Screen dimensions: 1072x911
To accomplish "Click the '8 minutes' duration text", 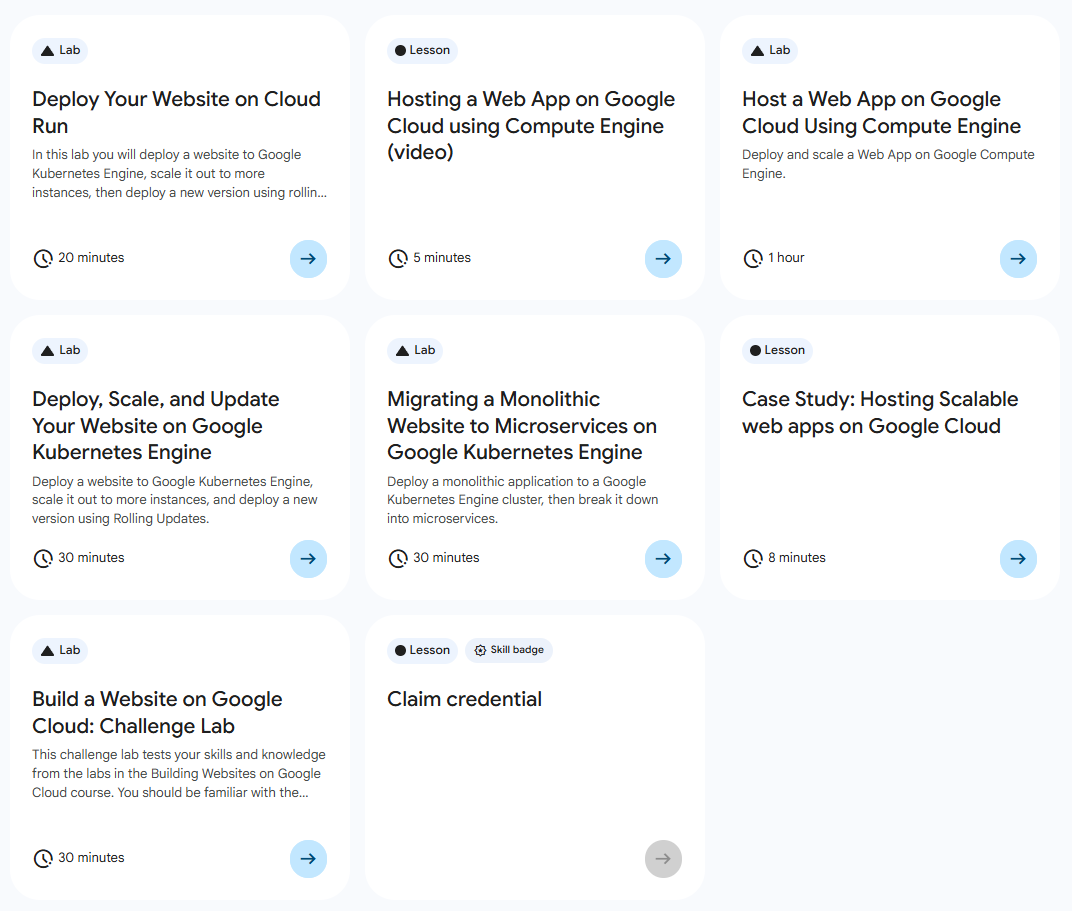I will point(796,558).
